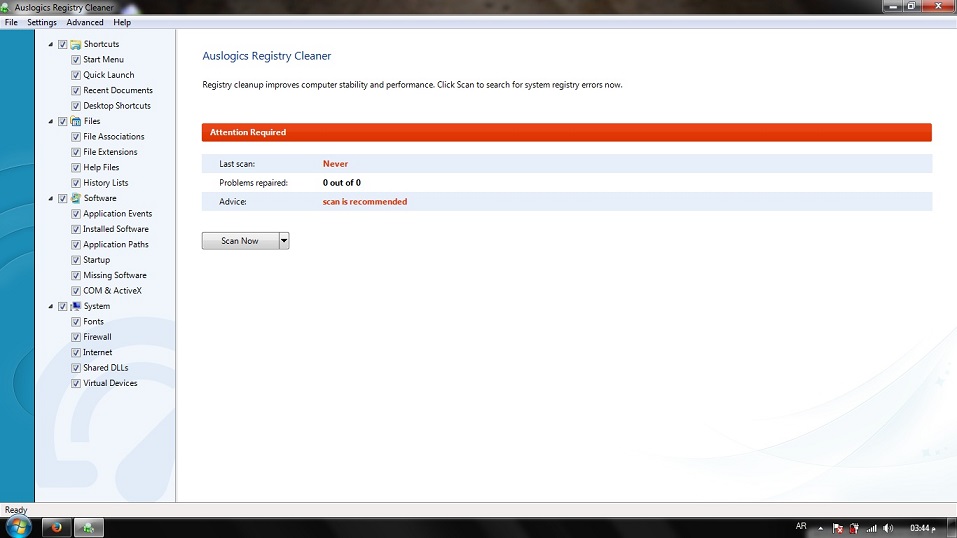Open the File menu
957x538 pixels.
coord(11,22)
